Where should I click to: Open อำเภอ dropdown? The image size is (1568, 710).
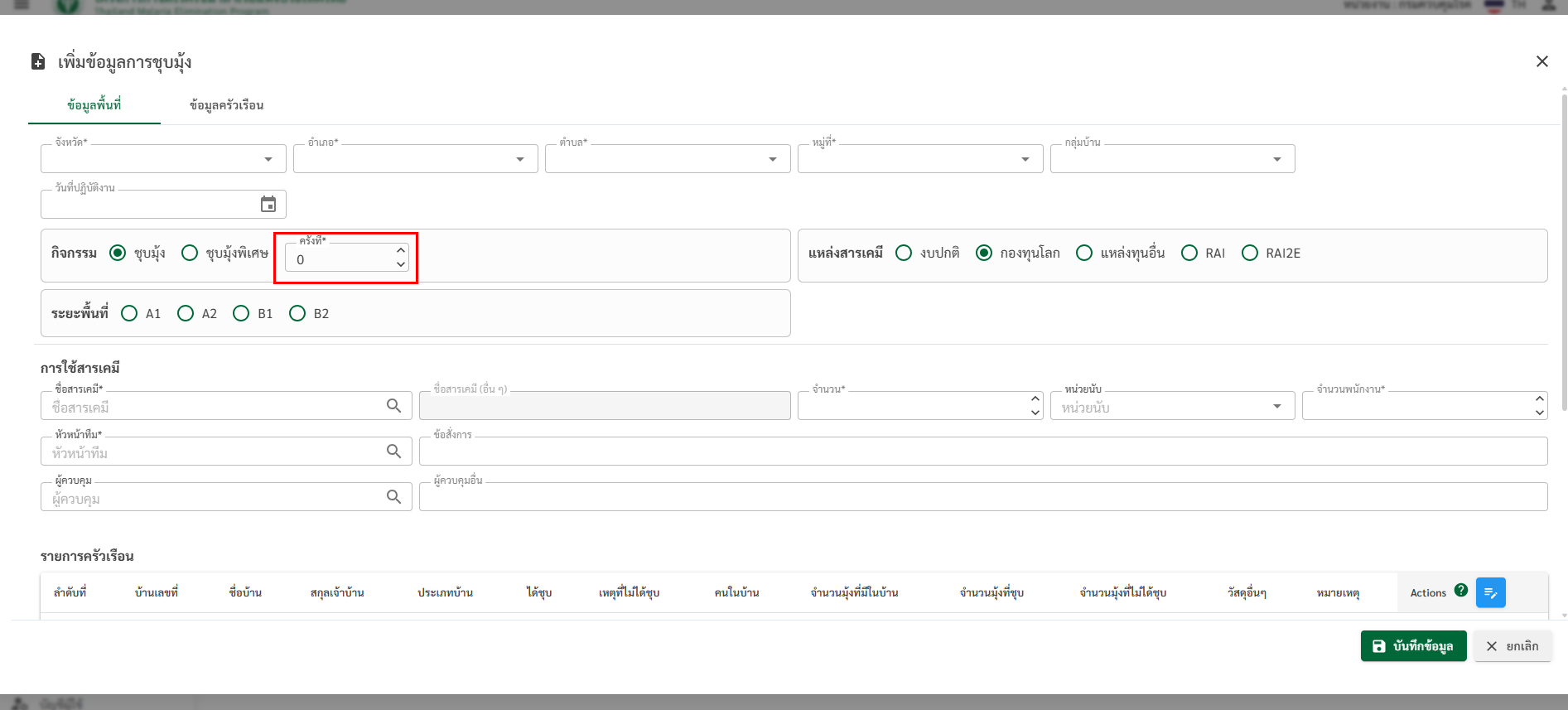pyautogui.click(x=416, y=158)
